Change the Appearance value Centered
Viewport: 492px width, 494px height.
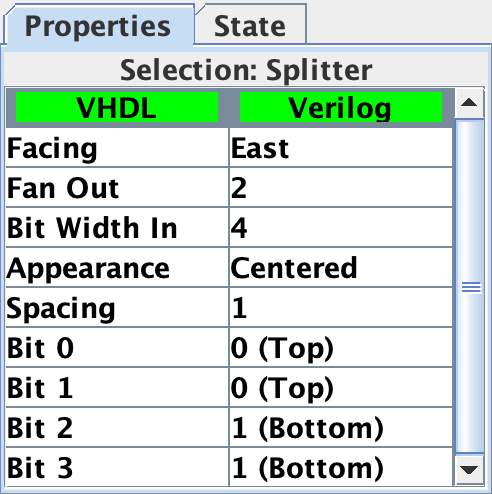(x=341, y=268)
